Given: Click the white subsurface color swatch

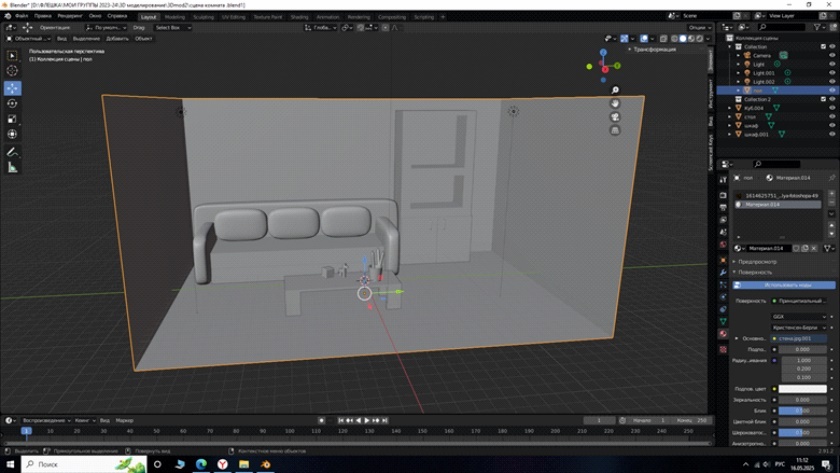Looking at the screenshot, I should [x=802, y=389].
